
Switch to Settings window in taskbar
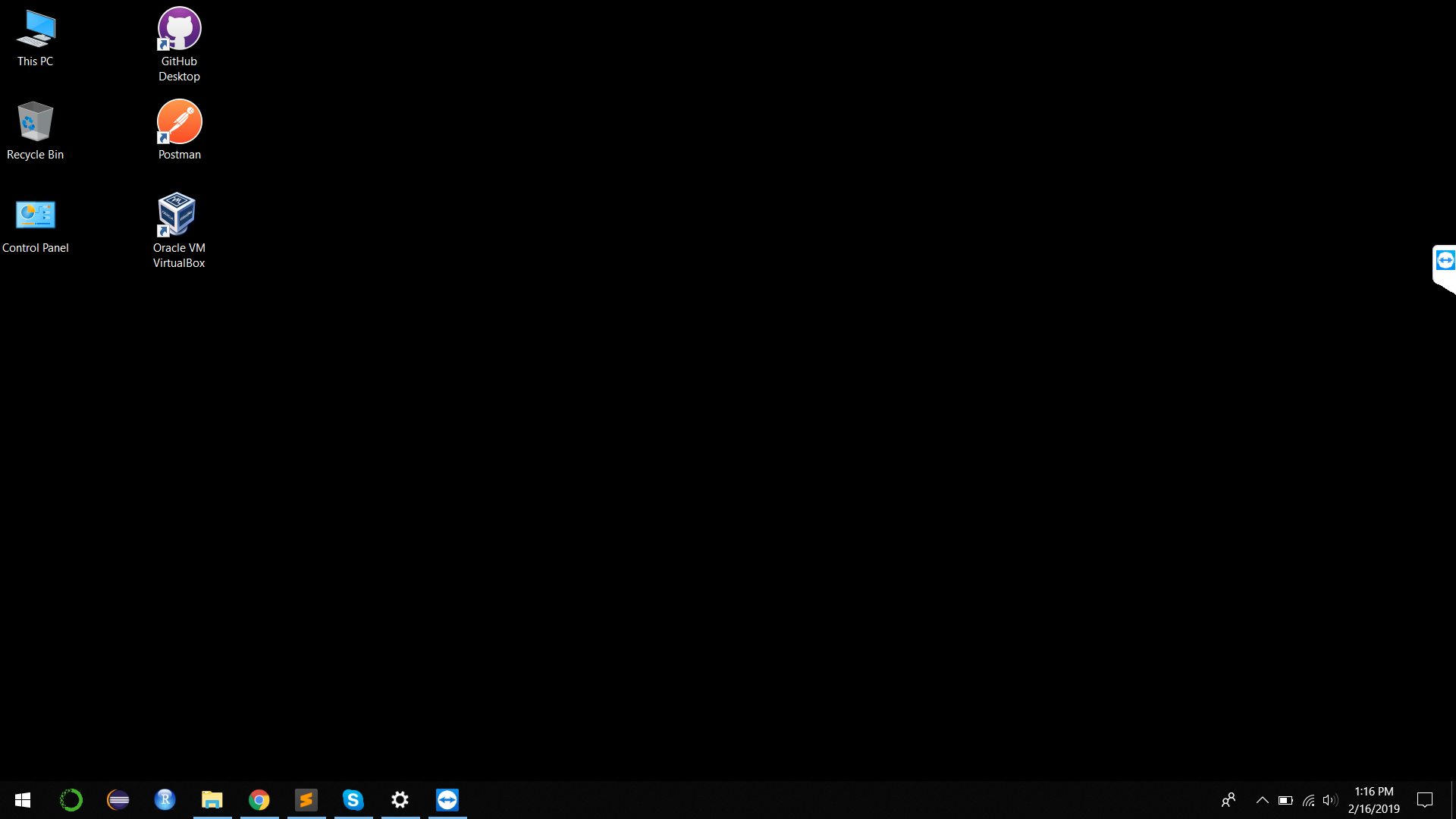(x=400, y=800)
